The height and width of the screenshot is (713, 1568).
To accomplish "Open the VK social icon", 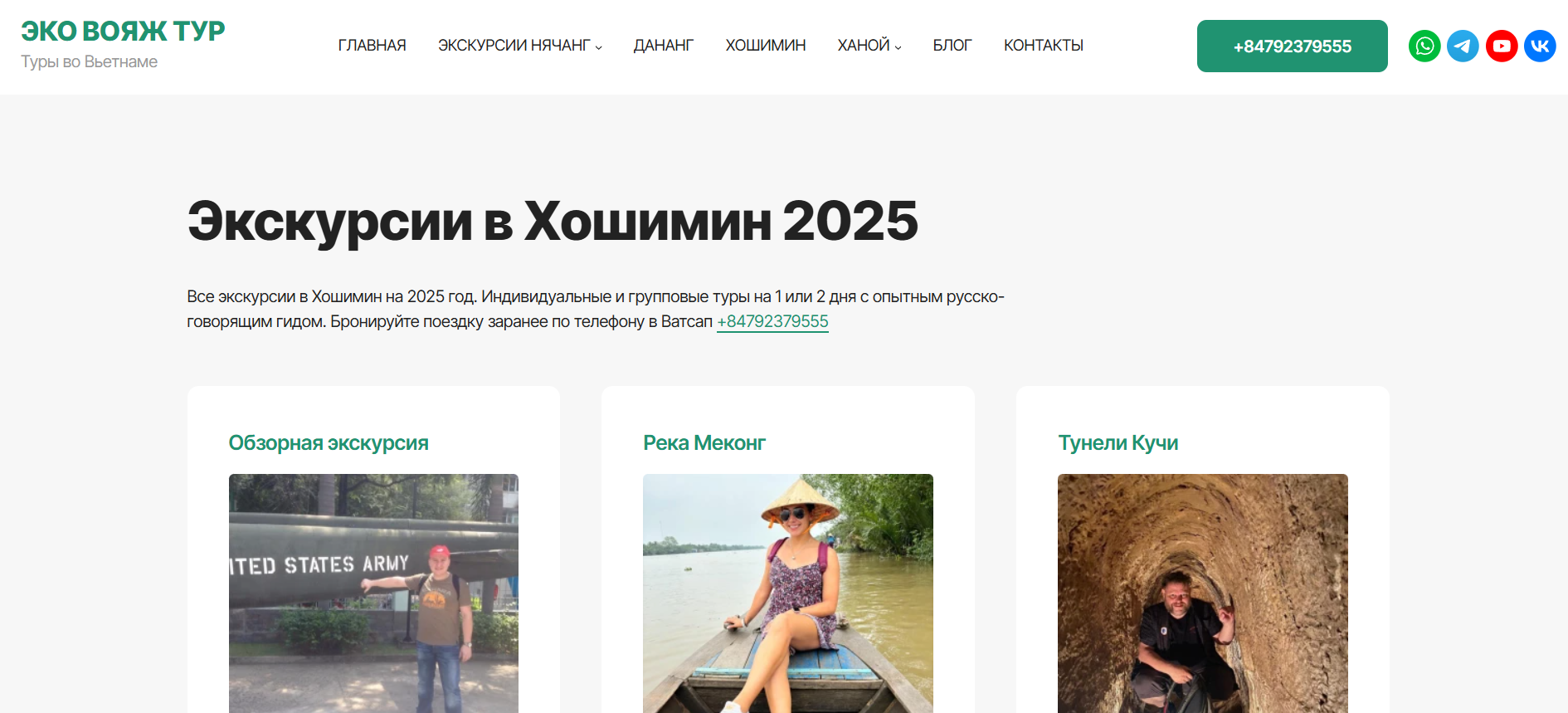I will [1540, 46].
